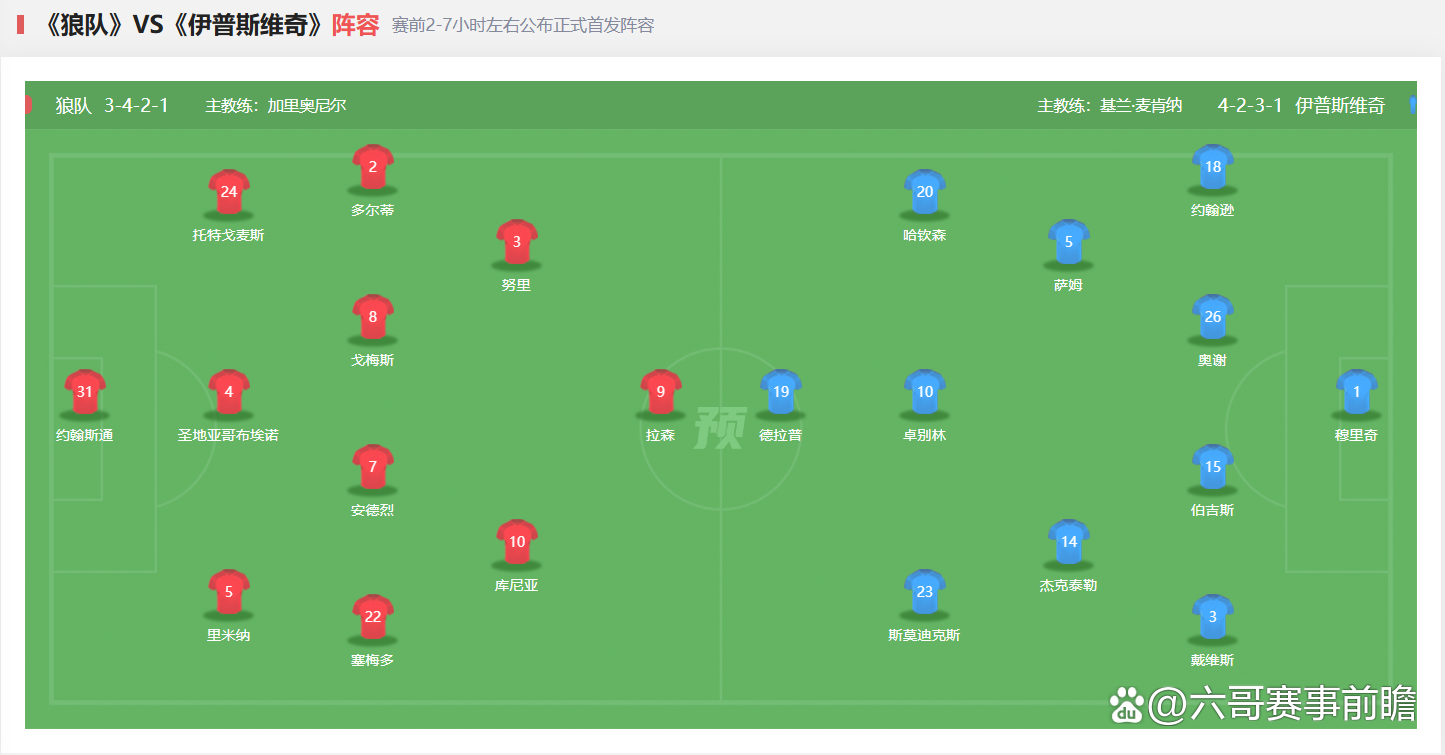Screen dimensions: 1445x755
Task: Click red jersey number 9 拉森
Action: click(x=661, y=392)
